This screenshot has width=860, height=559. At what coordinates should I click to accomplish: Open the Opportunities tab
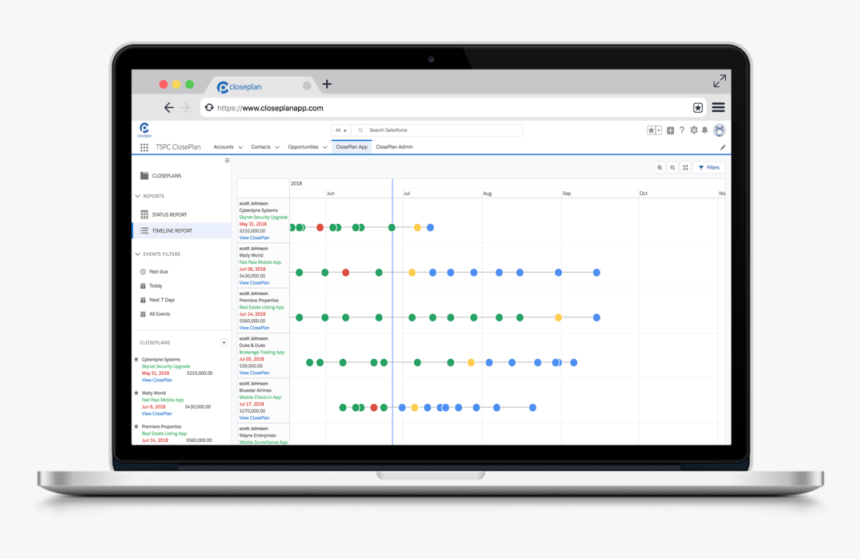pyautogui.click(x=303, y=147)
